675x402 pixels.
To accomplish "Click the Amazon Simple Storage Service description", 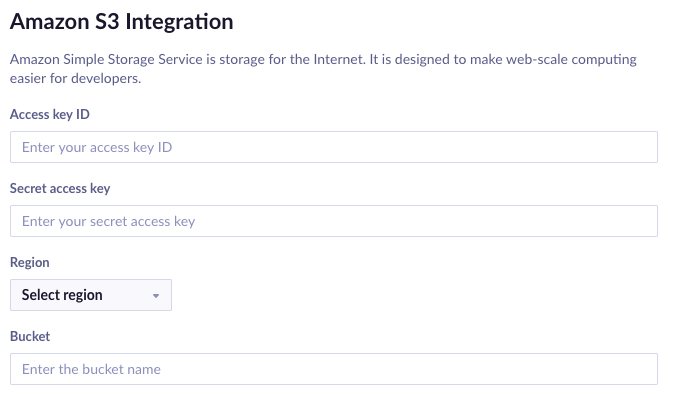I will point(322,60).
